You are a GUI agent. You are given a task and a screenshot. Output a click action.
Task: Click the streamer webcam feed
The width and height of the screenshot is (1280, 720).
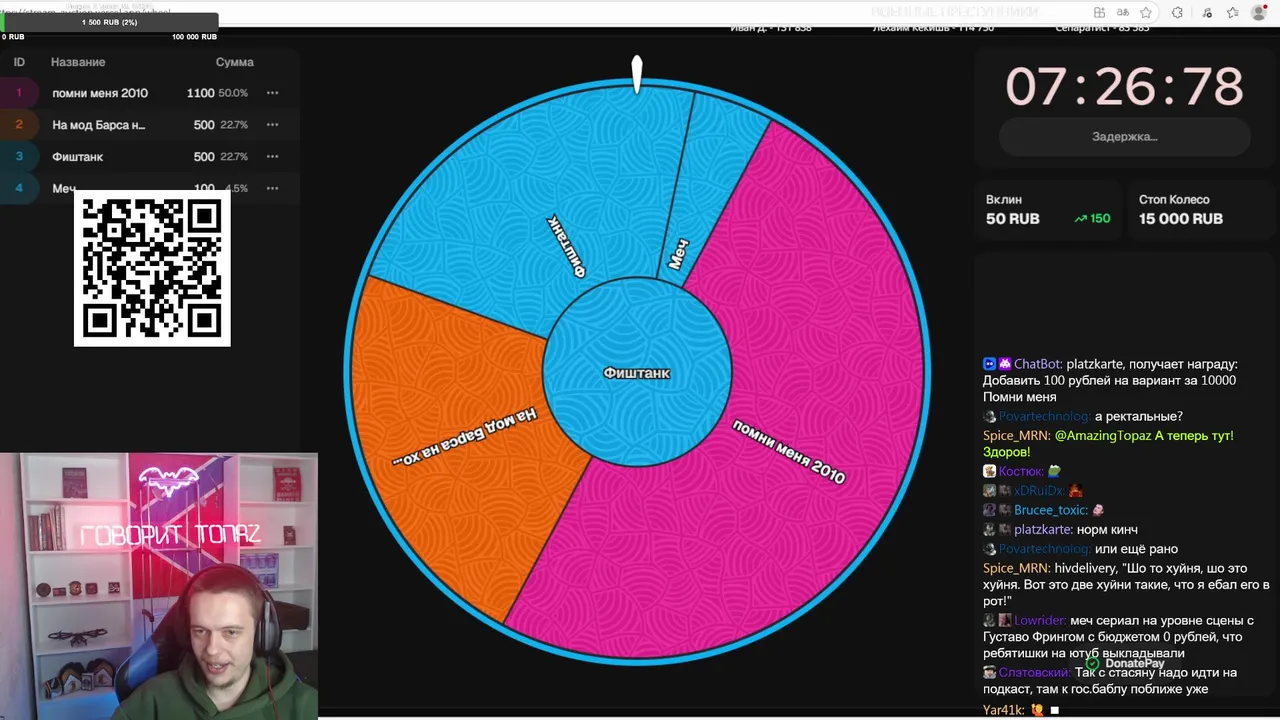158,586
